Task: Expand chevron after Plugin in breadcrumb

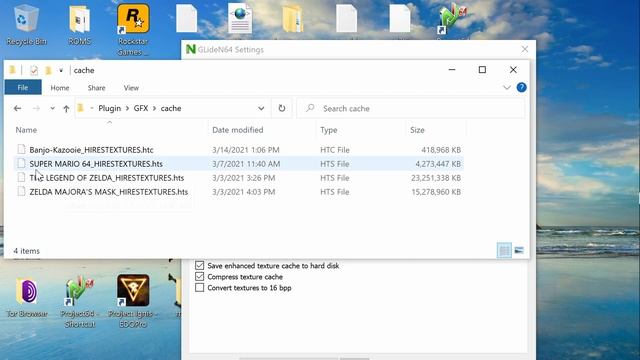Action: point(127,108)
